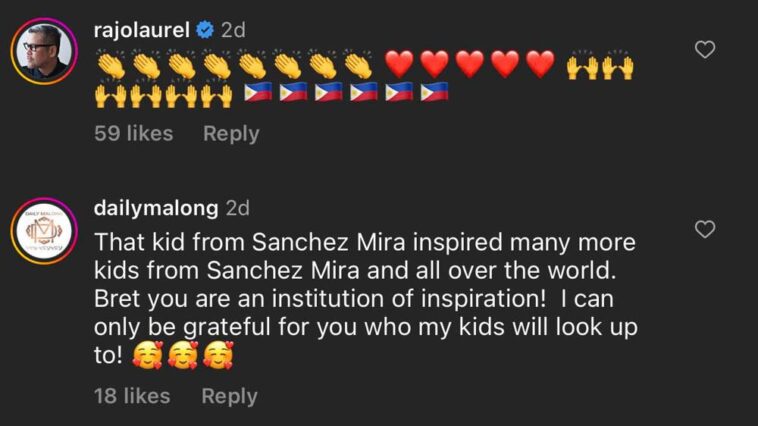Click the 2d timestamp beside dailymalong
Viewport: 758px width, 426px height.
click(238, 208)
